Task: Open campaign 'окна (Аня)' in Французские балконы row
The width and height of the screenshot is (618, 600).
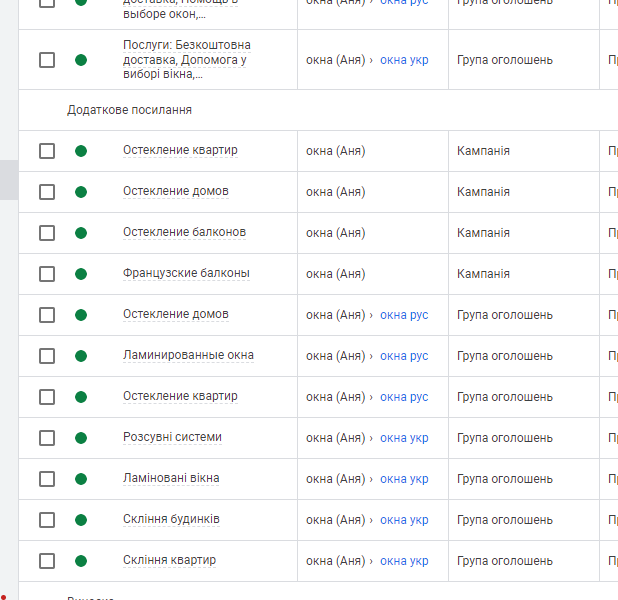Action: [x=335, y=274]
